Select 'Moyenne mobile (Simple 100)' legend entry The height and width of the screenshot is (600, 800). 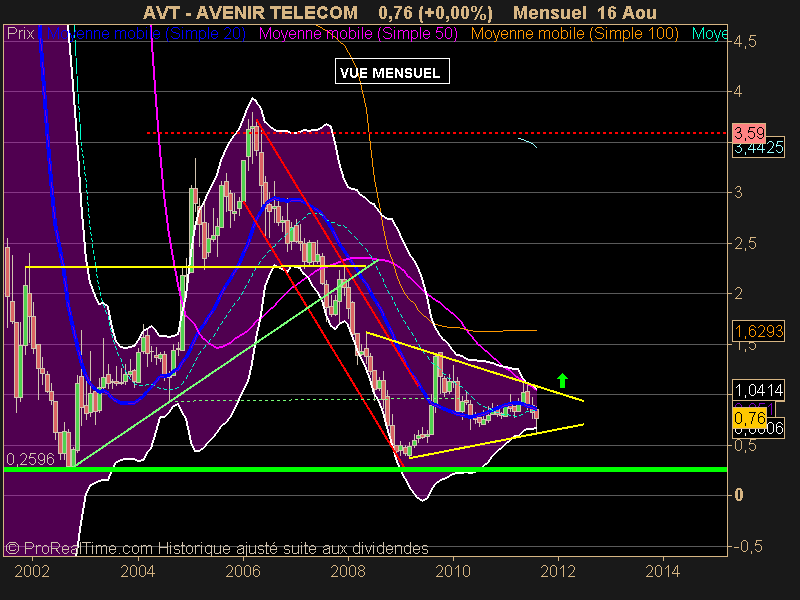point(574,34)
